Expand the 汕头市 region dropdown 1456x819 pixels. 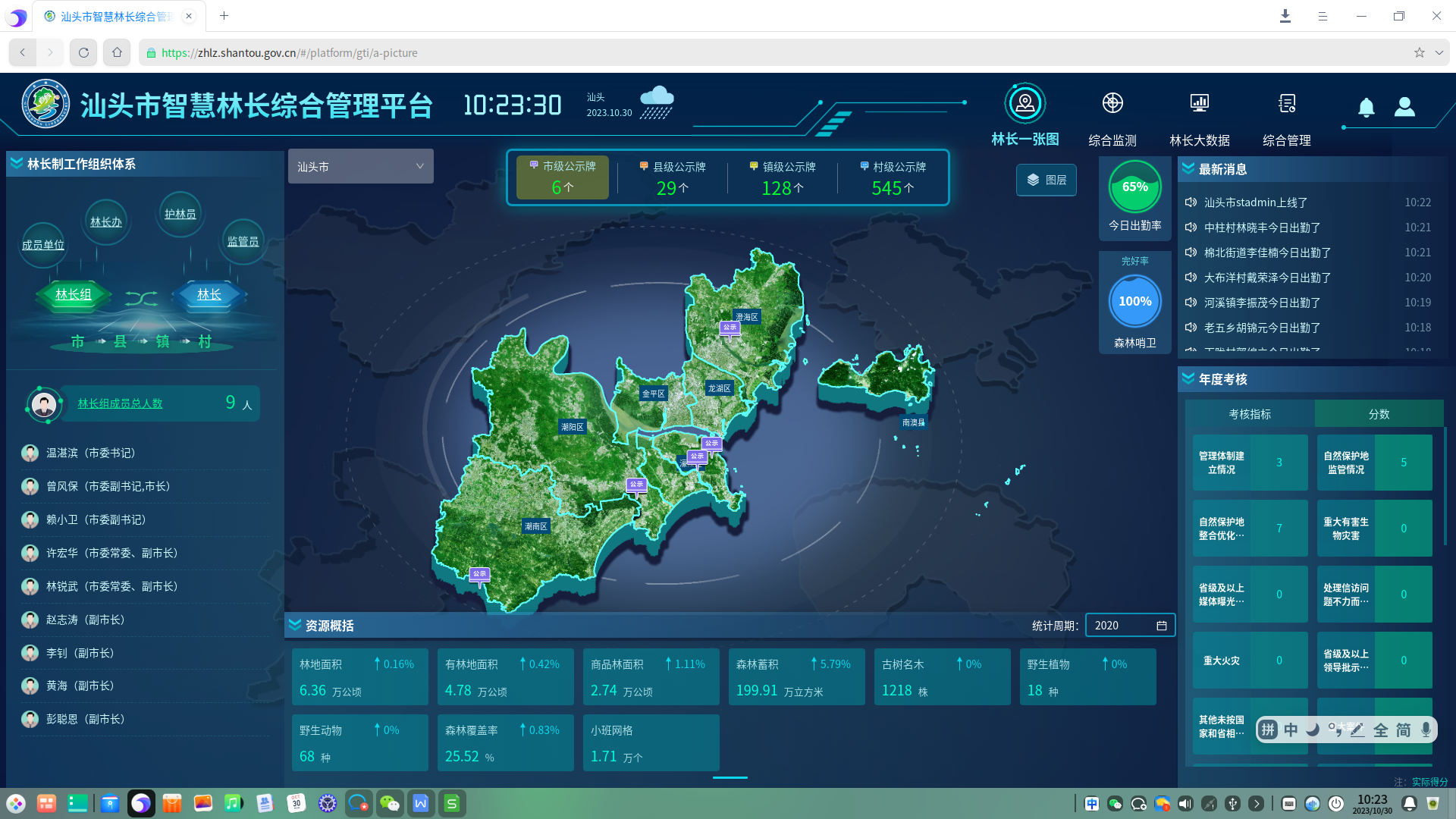tap(360, 166)
